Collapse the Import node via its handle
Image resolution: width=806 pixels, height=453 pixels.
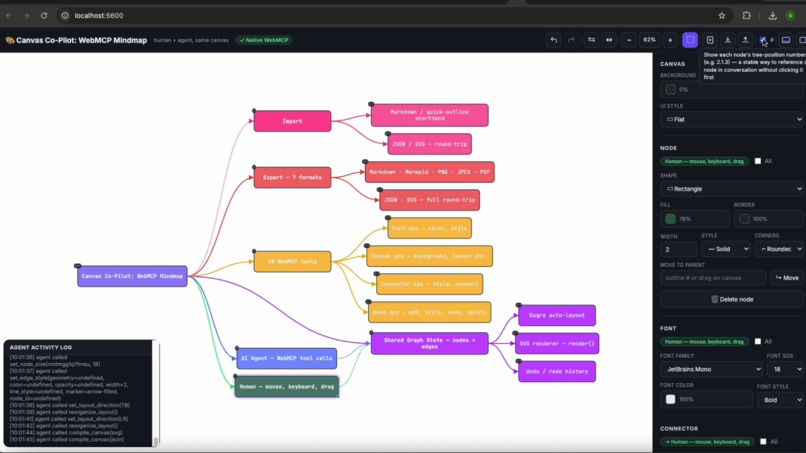click(254, 111)
